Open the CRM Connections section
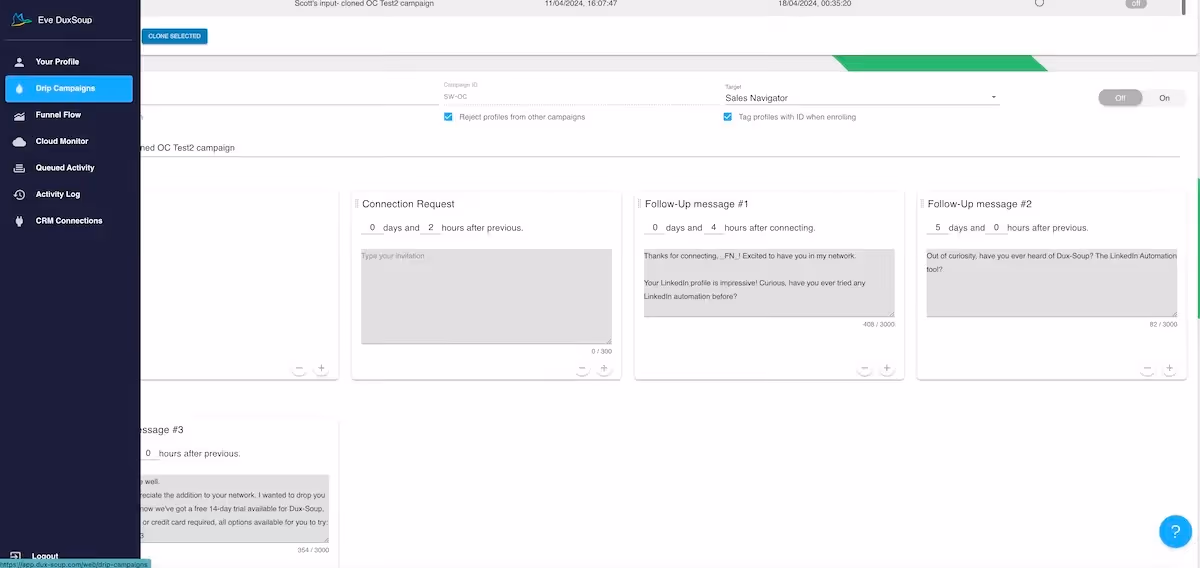The height and width of the screenshot is (568, 1200). click(70, 221)
